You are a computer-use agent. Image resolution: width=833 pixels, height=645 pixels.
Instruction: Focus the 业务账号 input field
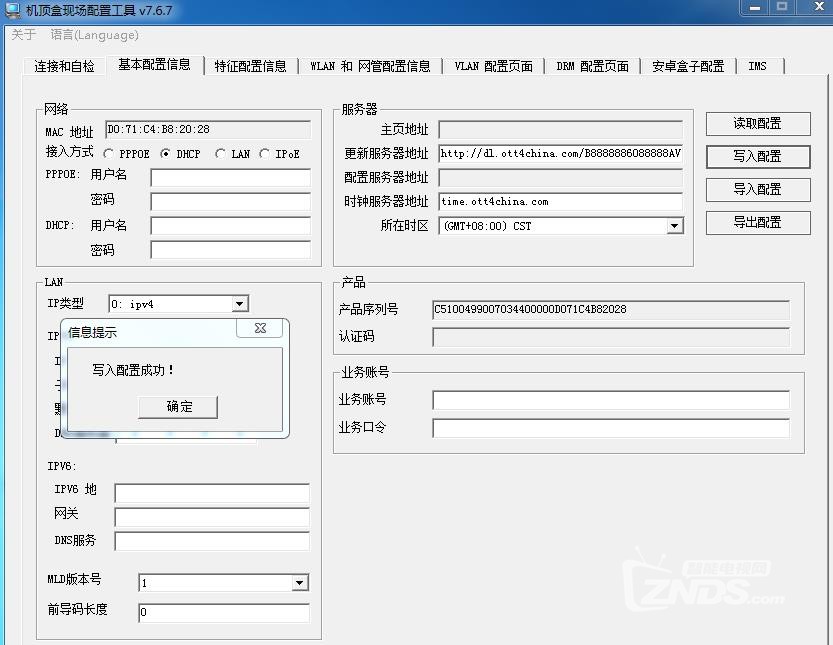tap(611, 401)
